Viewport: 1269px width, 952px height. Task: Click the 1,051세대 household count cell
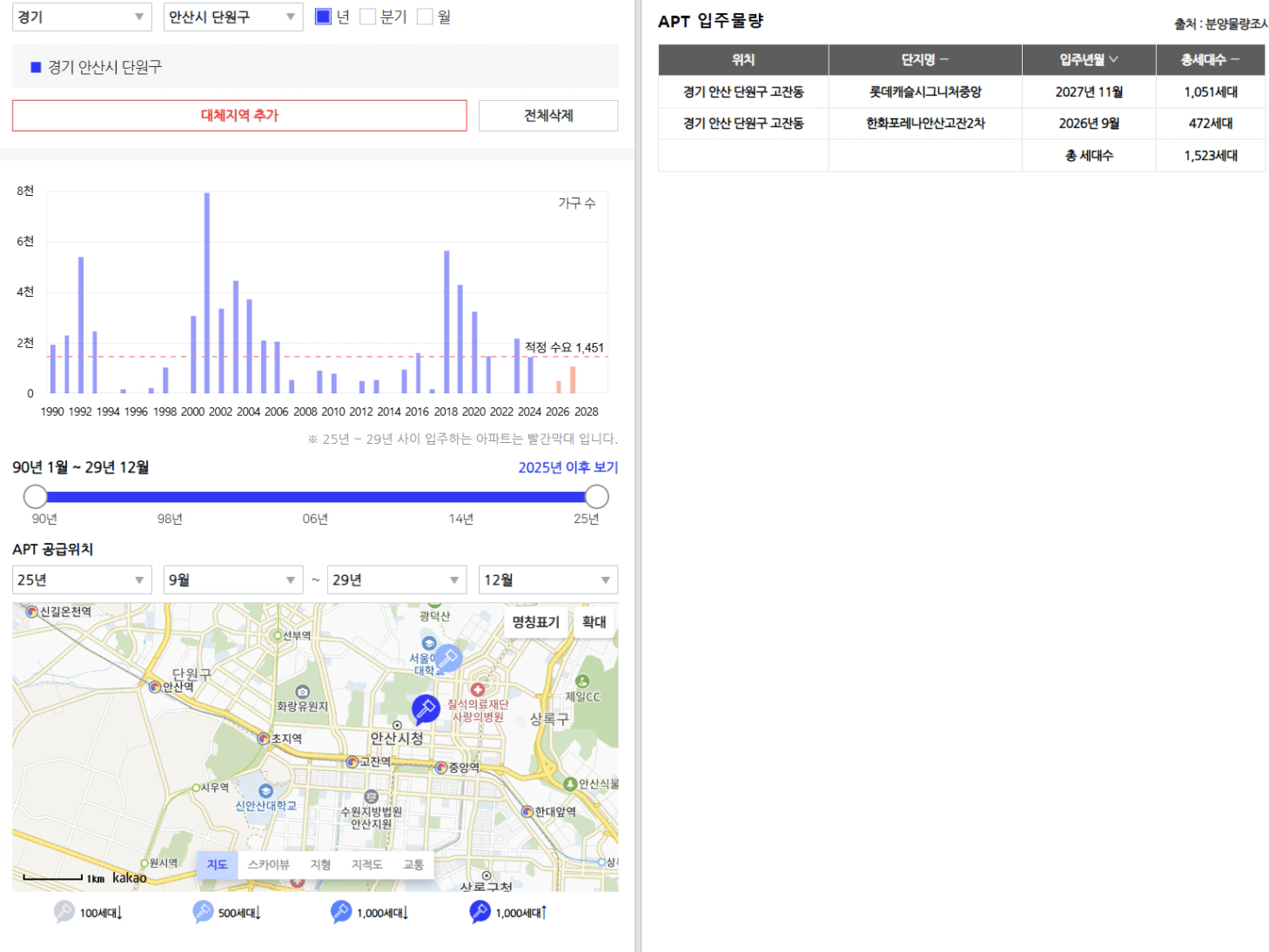pos(1211,92)
